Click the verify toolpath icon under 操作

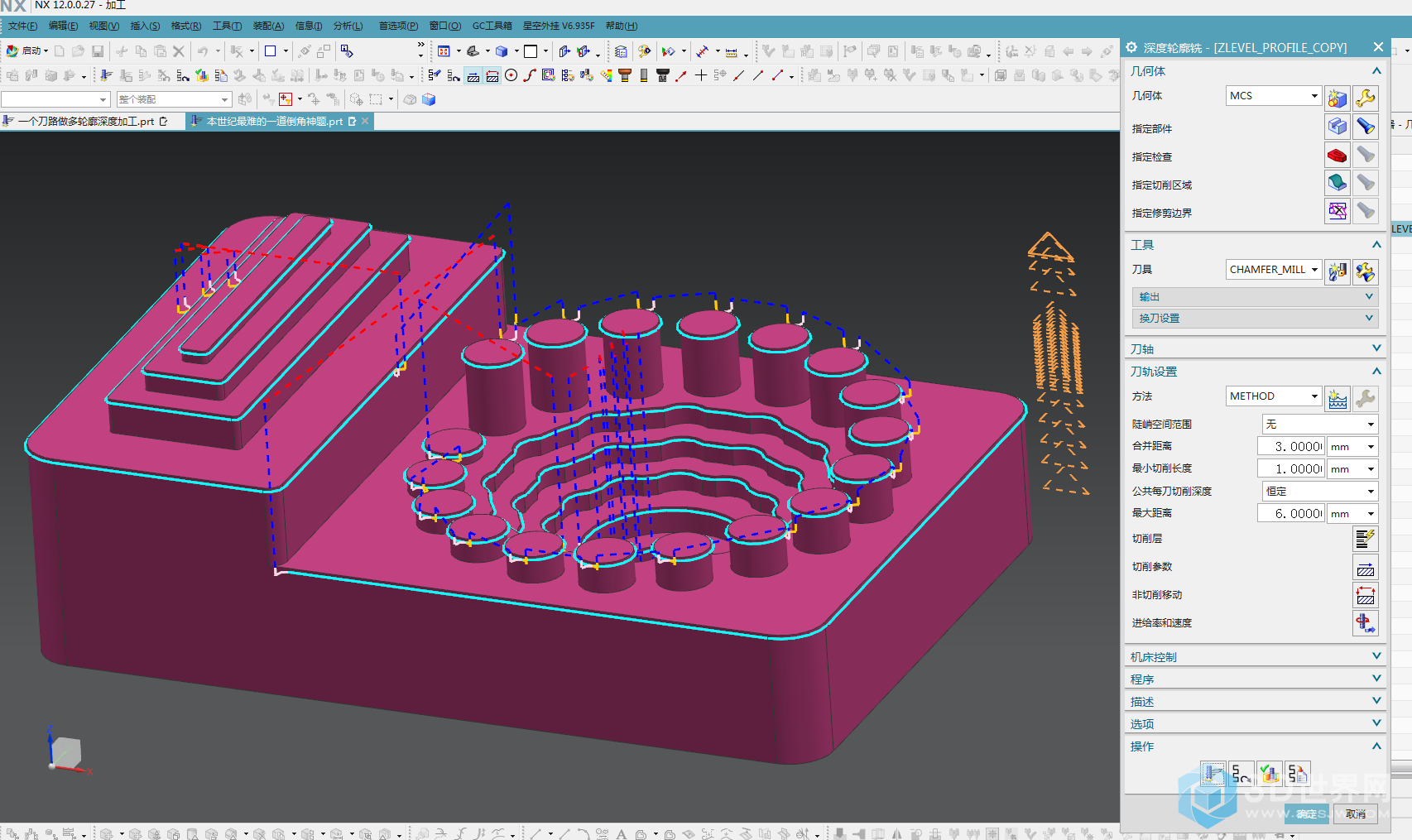(x=1270, y=774)
